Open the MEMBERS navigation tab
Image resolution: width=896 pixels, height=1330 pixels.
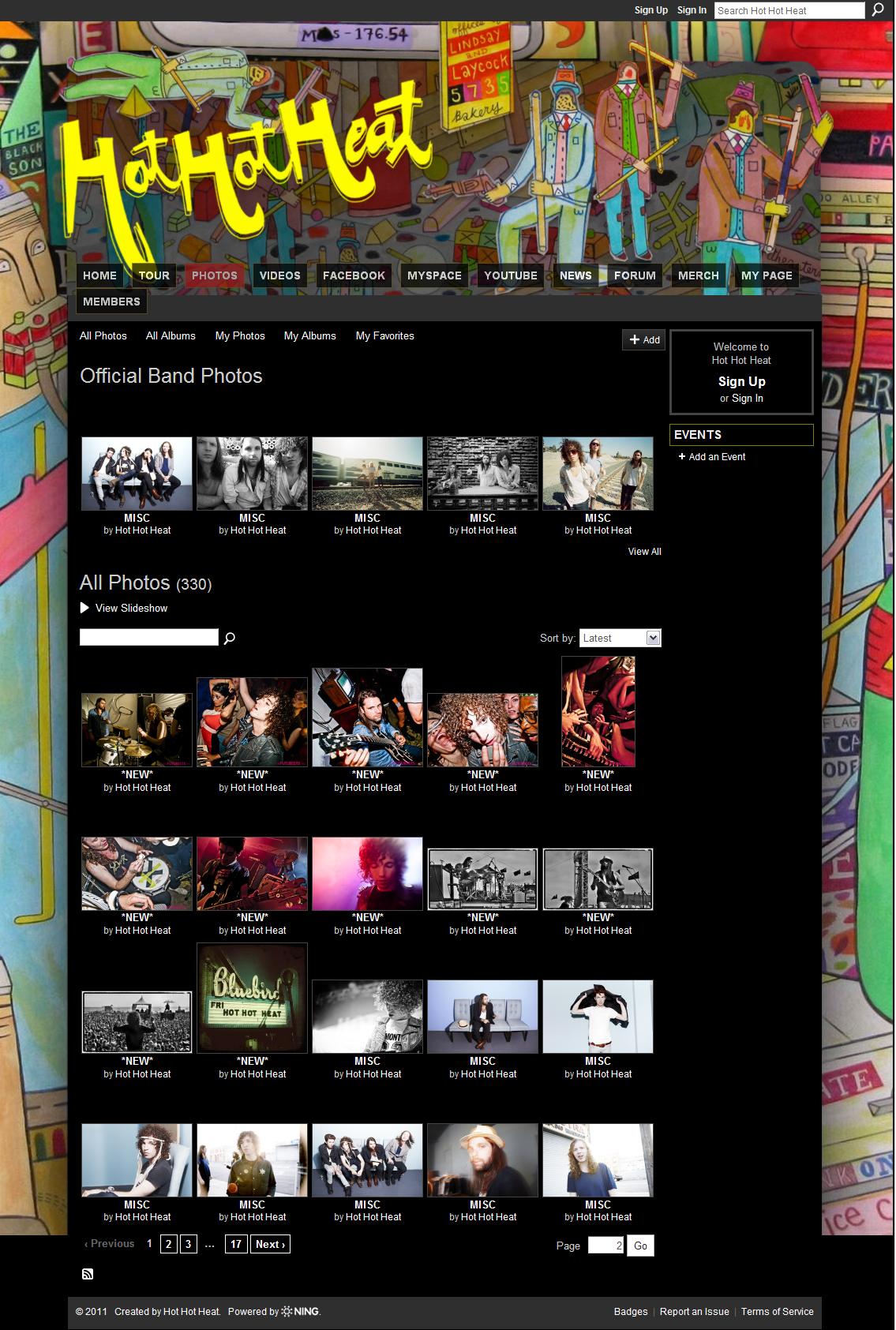[x=111, y=302]
